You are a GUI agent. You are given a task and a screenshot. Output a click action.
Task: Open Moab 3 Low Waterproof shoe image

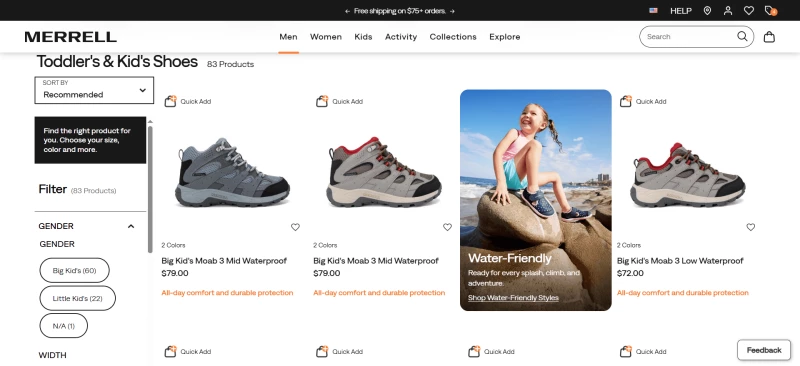point(687,175)
